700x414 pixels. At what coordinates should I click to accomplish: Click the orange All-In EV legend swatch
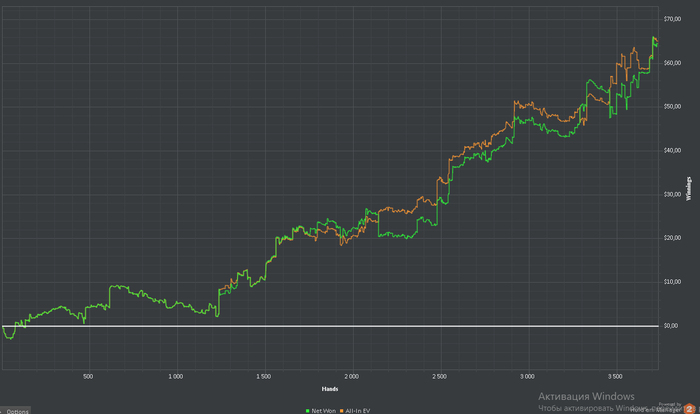[x=342, y=411]
